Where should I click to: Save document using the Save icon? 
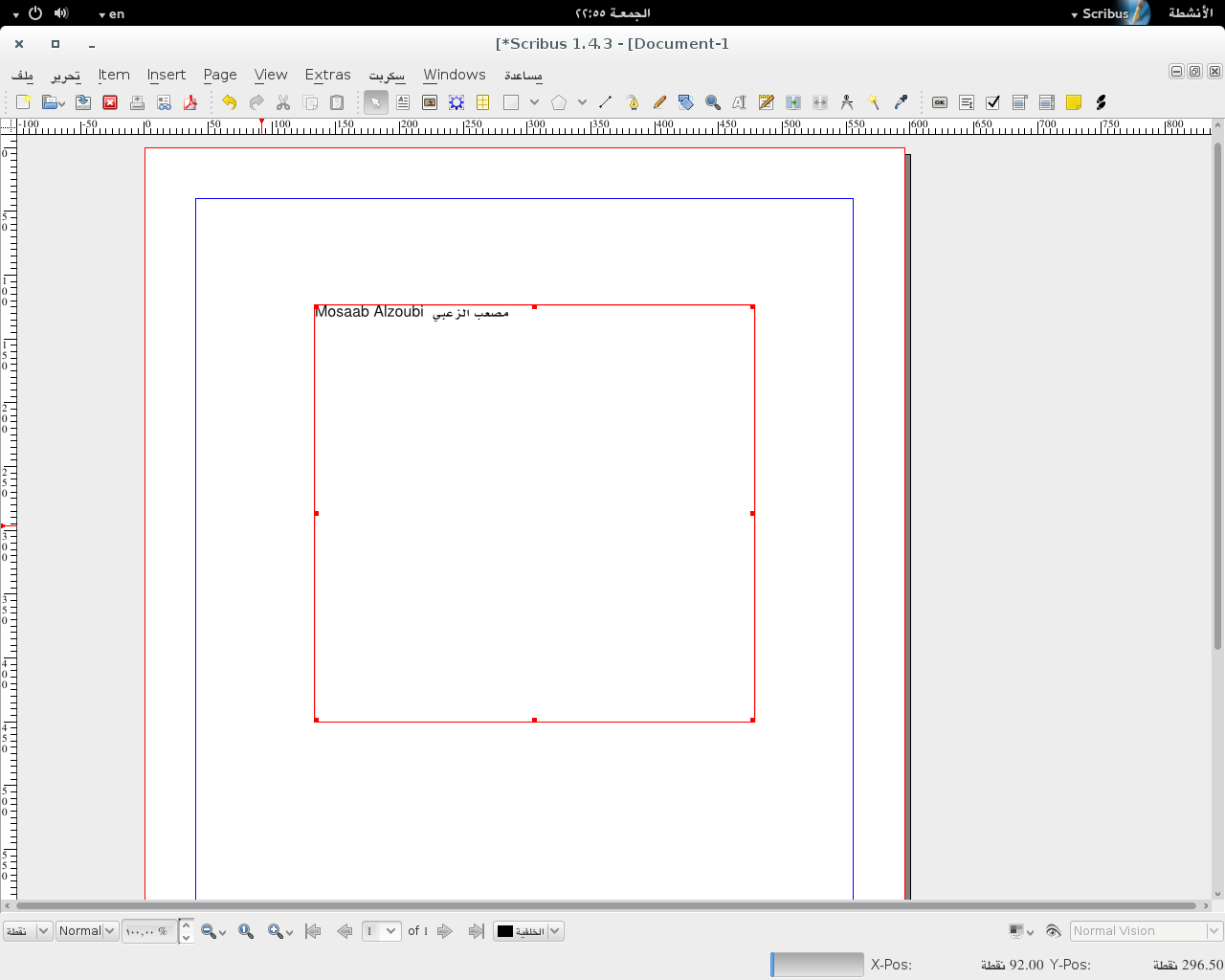pyautogui.click(x=83, y=102)
